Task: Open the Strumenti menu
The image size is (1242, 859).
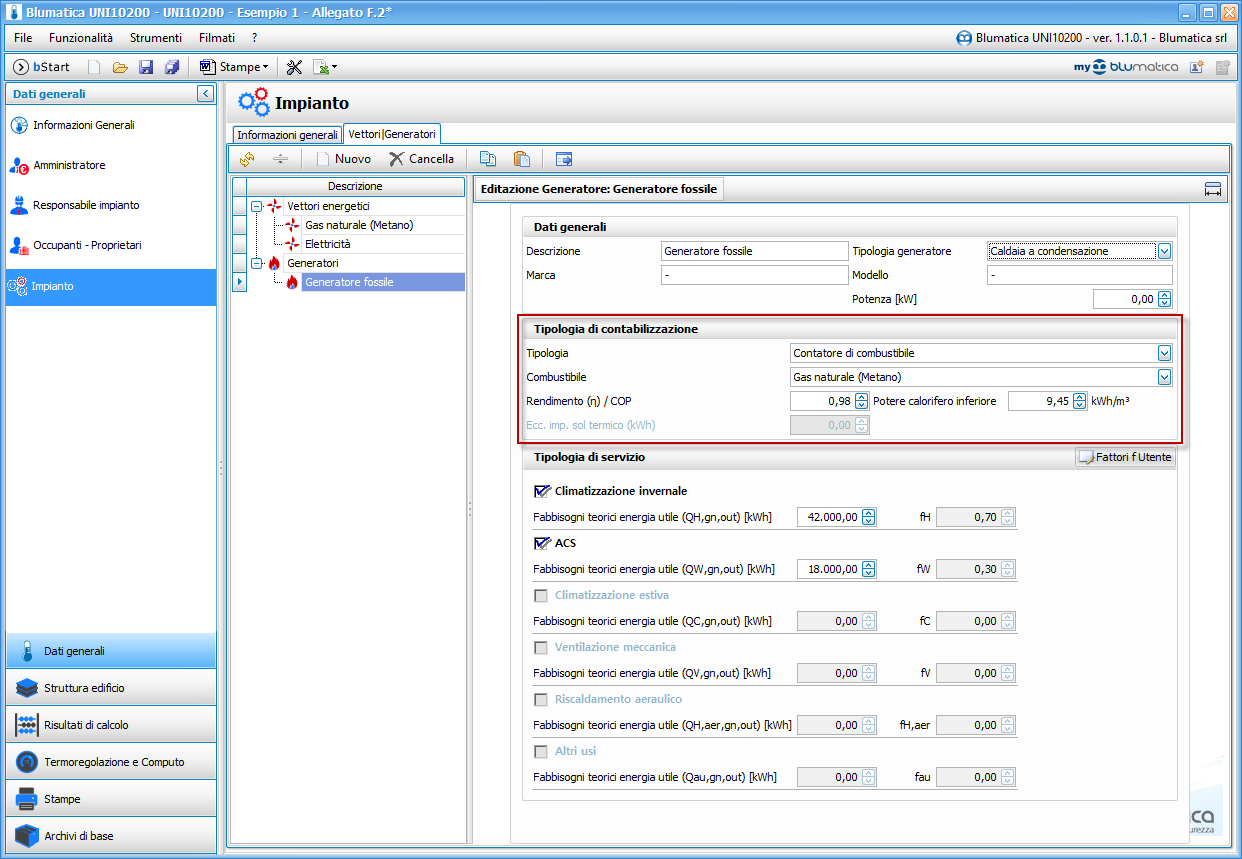Action: pyautogui.click(x=156, y=38)
